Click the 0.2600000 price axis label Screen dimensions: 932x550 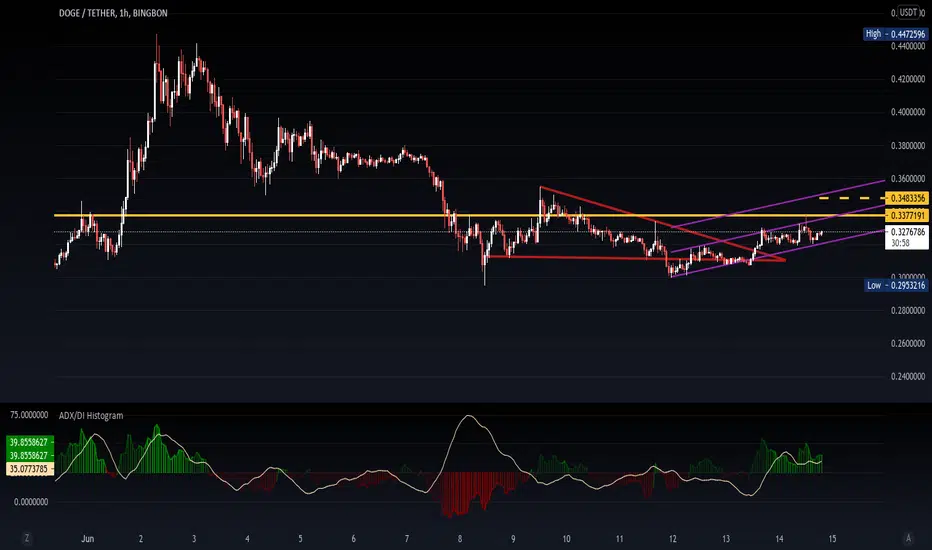[908, 343]
